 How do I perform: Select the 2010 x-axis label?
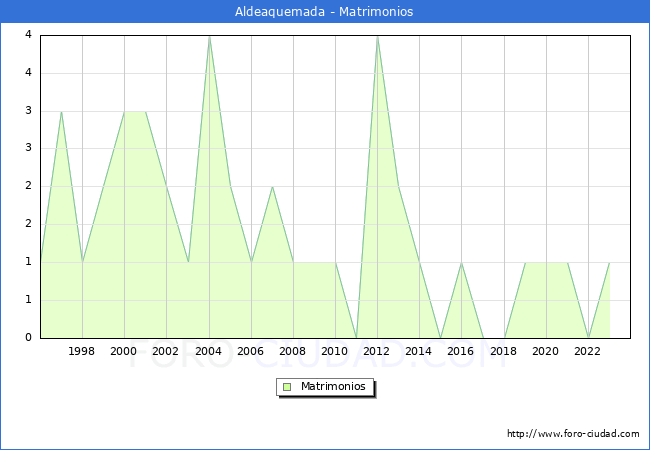pyautogui.click(x=335, y=351)
